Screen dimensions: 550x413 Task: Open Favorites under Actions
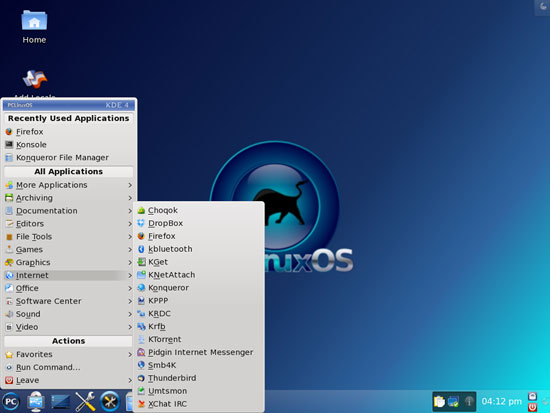[x=69, y=354]
